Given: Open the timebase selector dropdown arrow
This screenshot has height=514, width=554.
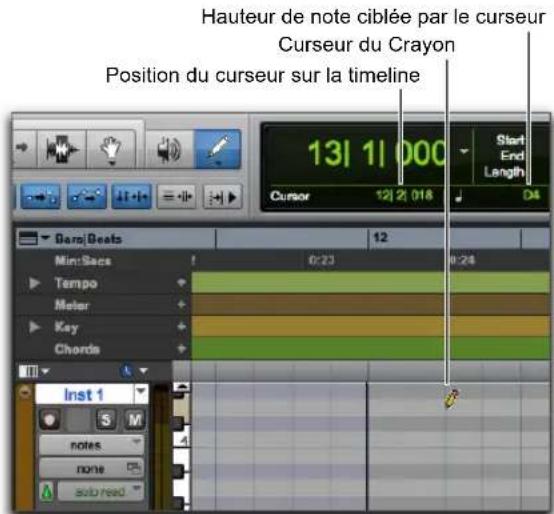Looking at the screenshot, I should pos(143,371).
